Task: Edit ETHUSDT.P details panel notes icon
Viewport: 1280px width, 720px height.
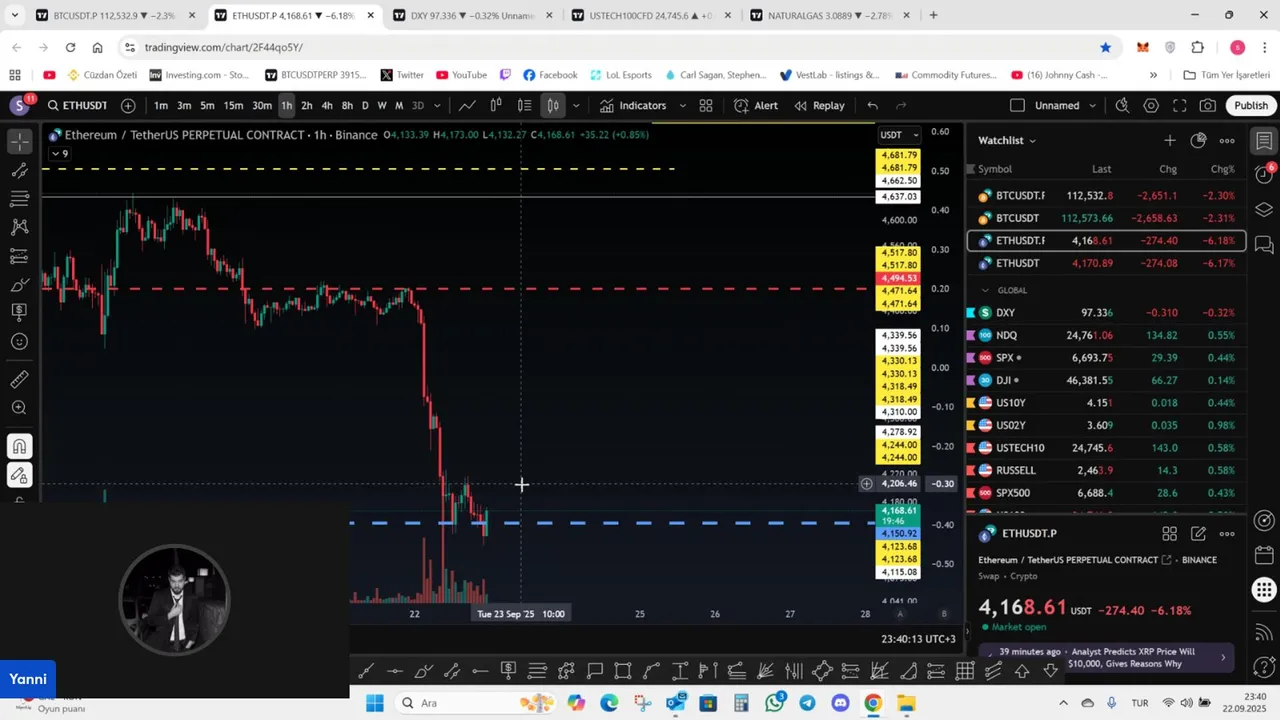Action: click(x=1198, y=534)
